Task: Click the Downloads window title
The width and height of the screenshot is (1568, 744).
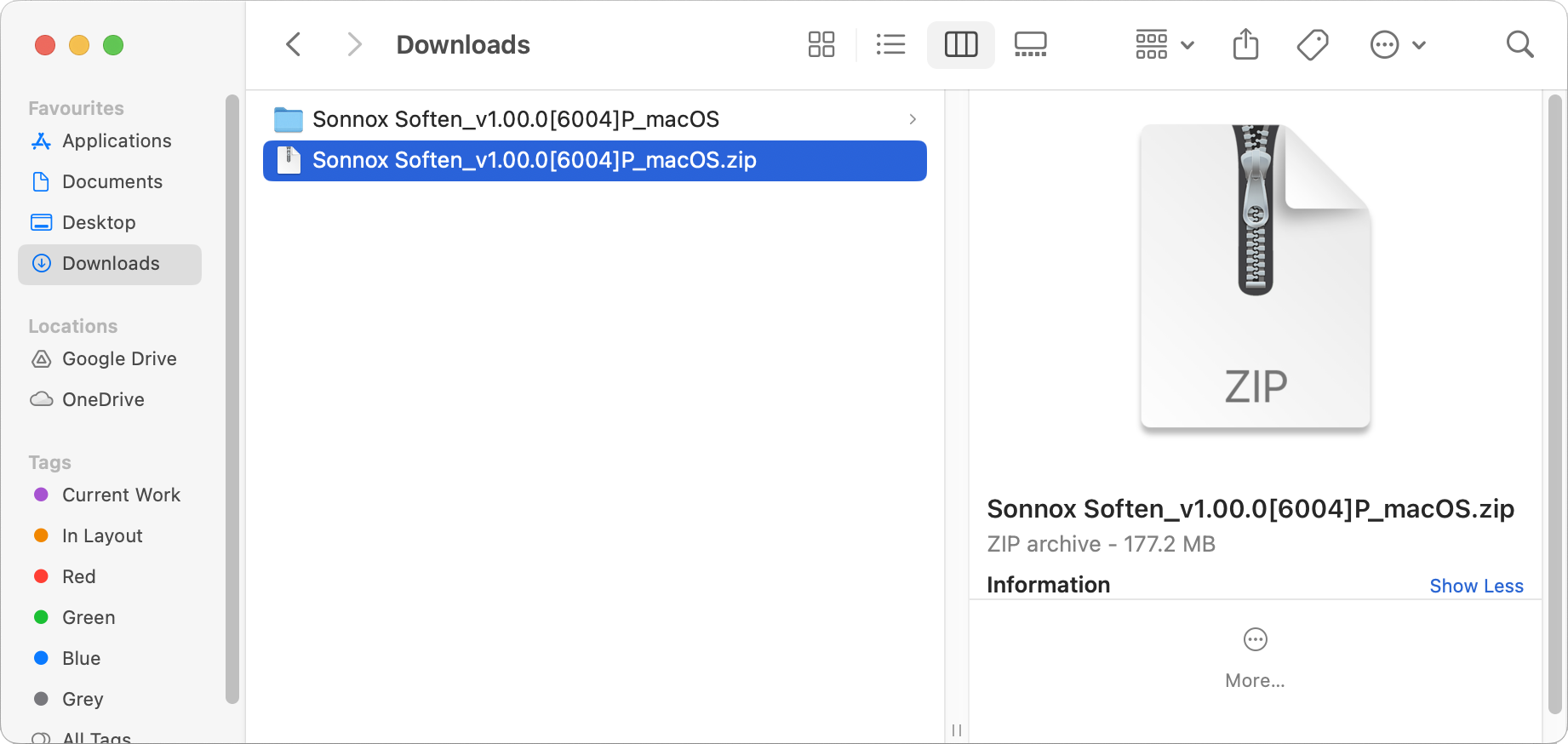Action: point(463,44)
